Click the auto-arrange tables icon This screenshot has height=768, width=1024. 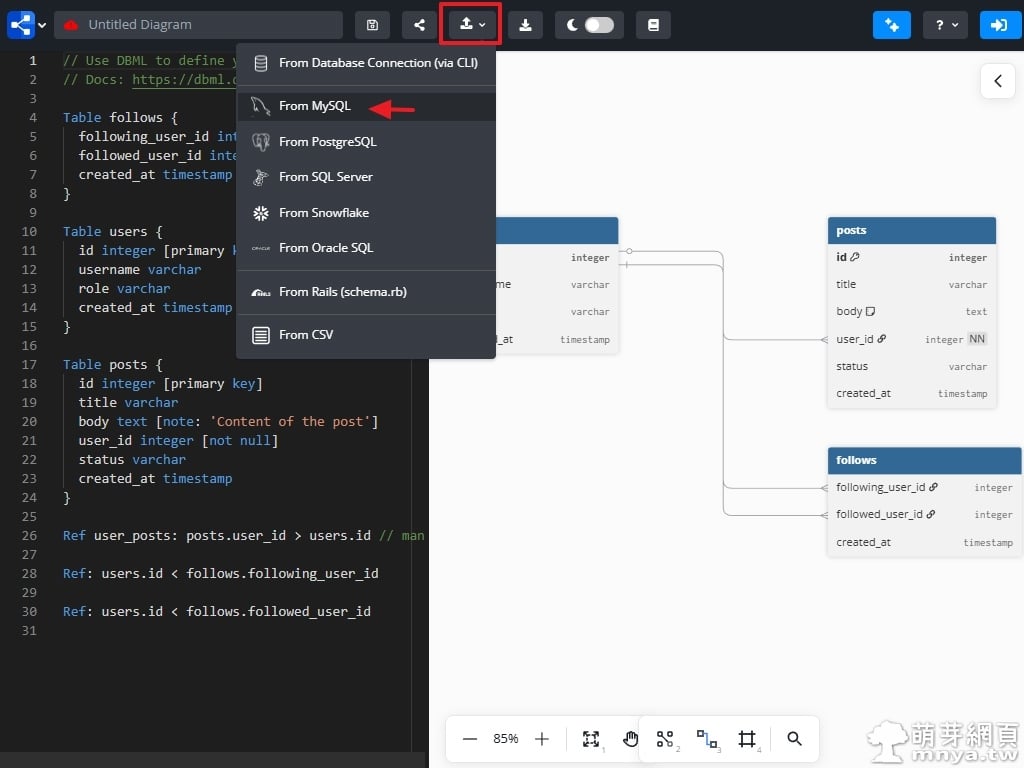pyautogui.click(x=665, y=739)
